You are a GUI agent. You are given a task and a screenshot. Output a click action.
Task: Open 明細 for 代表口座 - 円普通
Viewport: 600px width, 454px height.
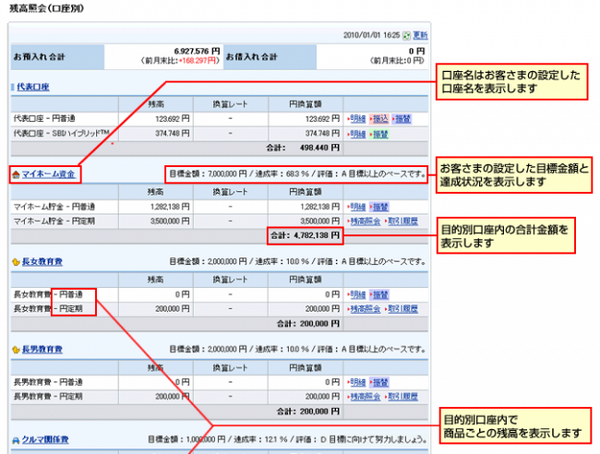pos(358,119)
